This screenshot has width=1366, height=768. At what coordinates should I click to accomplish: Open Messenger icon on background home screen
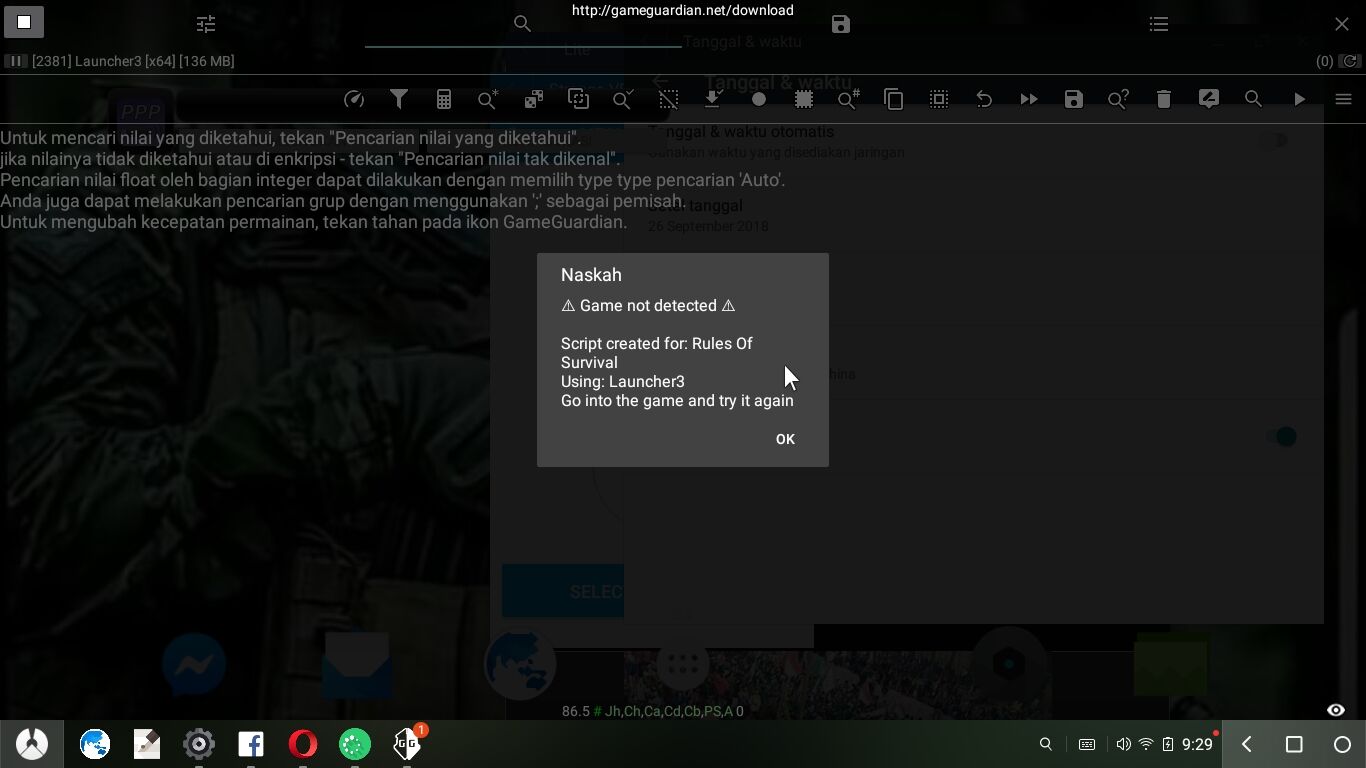point(194,664)
